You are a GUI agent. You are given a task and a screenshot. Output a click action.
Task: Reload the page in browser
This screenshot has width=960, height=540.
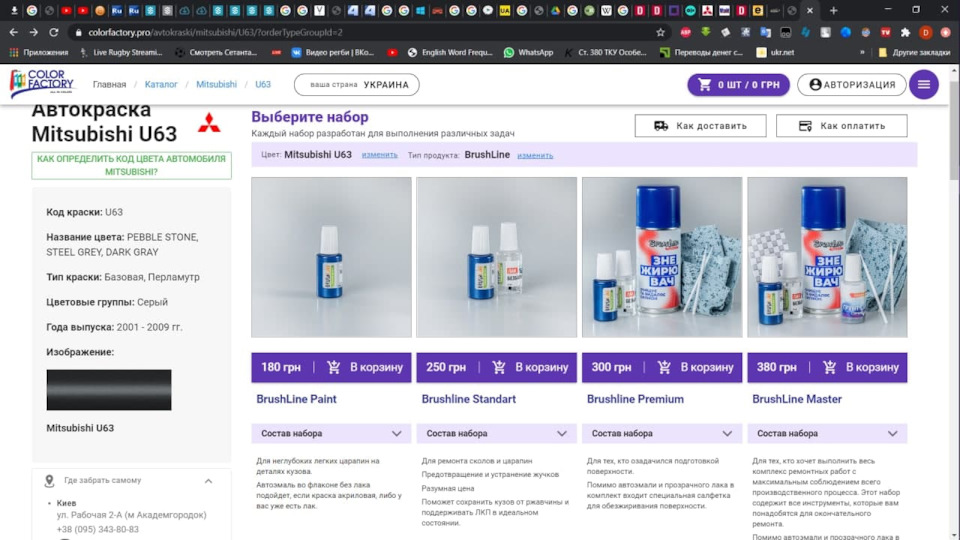click(54, 32)
